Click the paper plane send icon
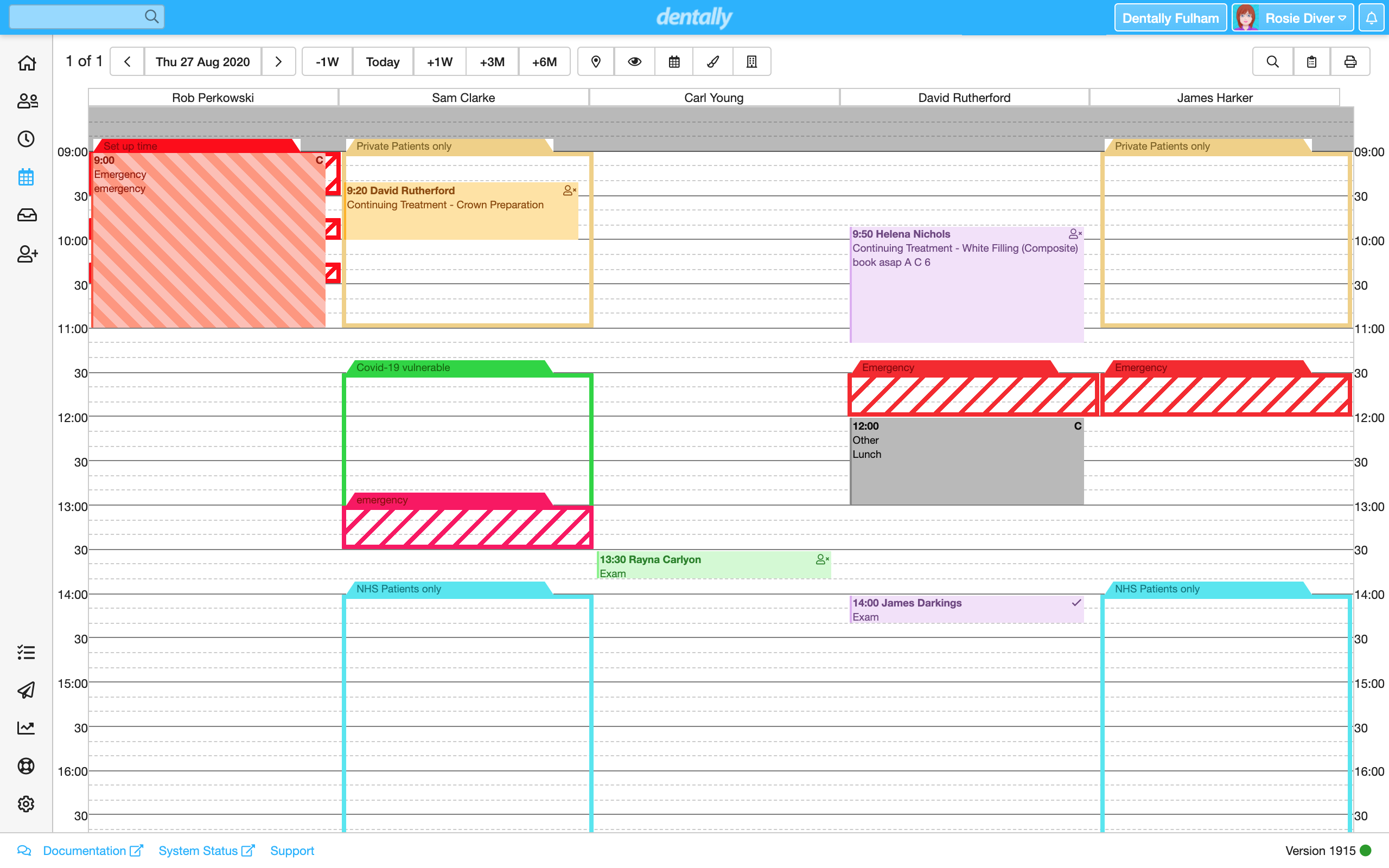Screen dimensions: 1389x868 click(x=27, y=690)
